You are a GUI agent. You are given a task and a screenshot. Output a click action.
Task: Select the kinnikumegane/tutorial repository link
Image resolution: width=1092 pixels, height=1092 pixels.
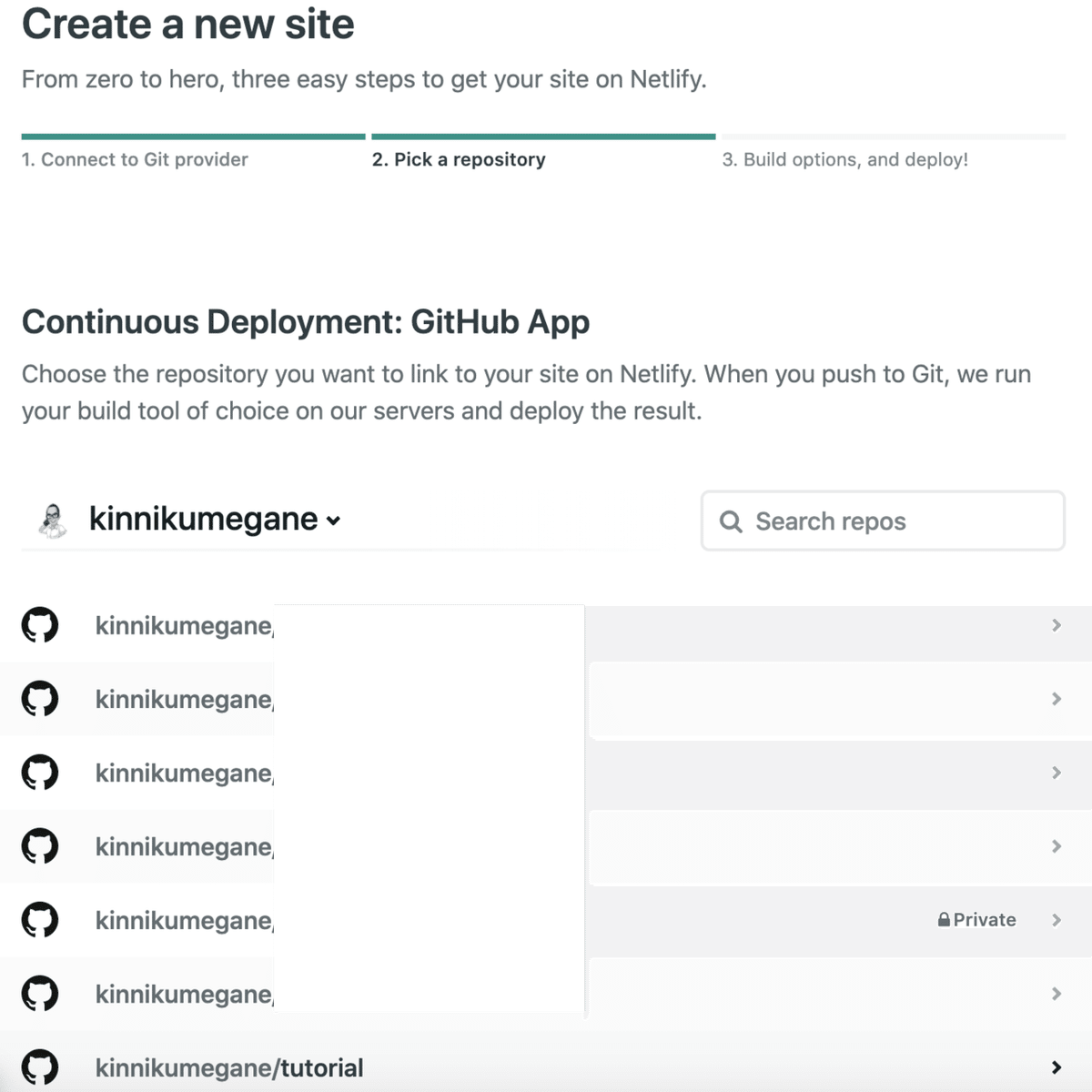coord(229,1067)
